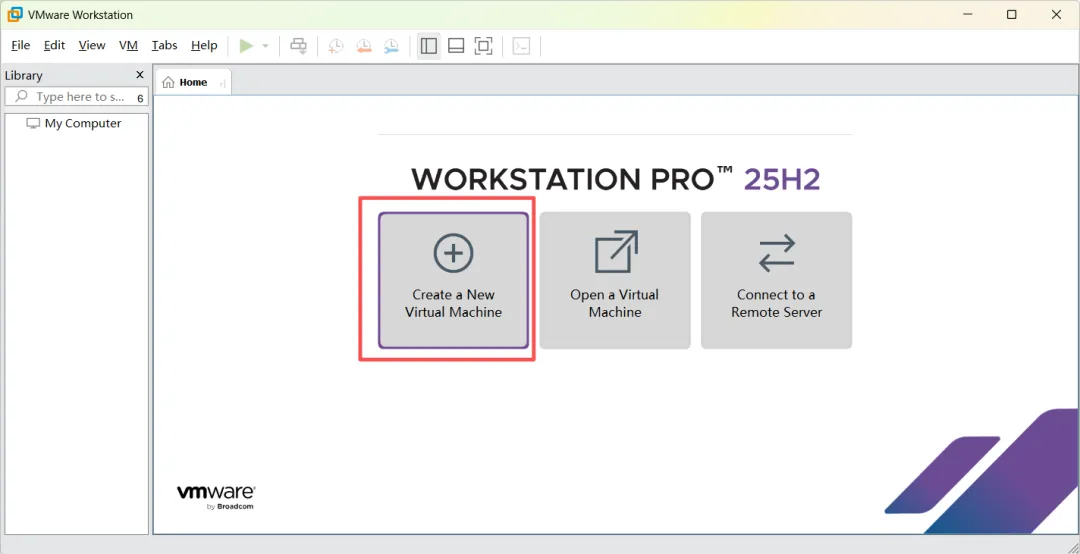This screenshot has width=1080, height=554.
Task: Maximize the VMware Workstation window
Action: click(x=1011, y=14)
